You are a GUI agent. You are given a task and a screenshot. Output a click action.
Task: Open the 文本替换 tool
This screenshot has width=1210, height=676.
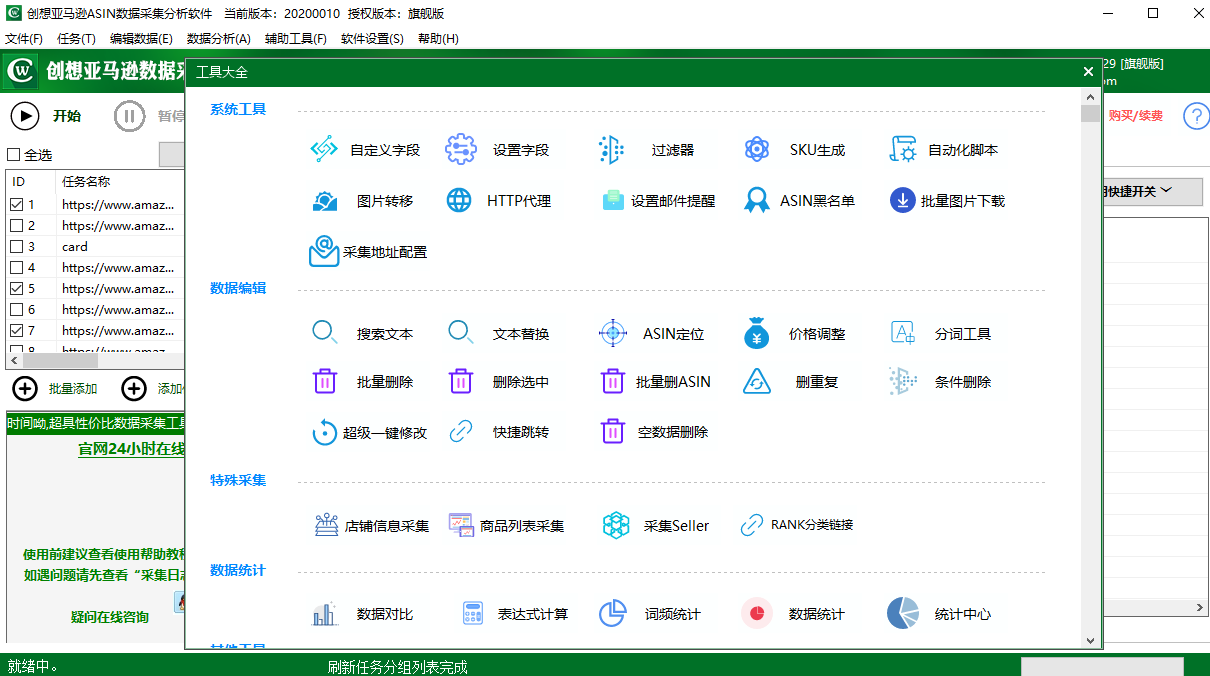[x=498, y=334]
